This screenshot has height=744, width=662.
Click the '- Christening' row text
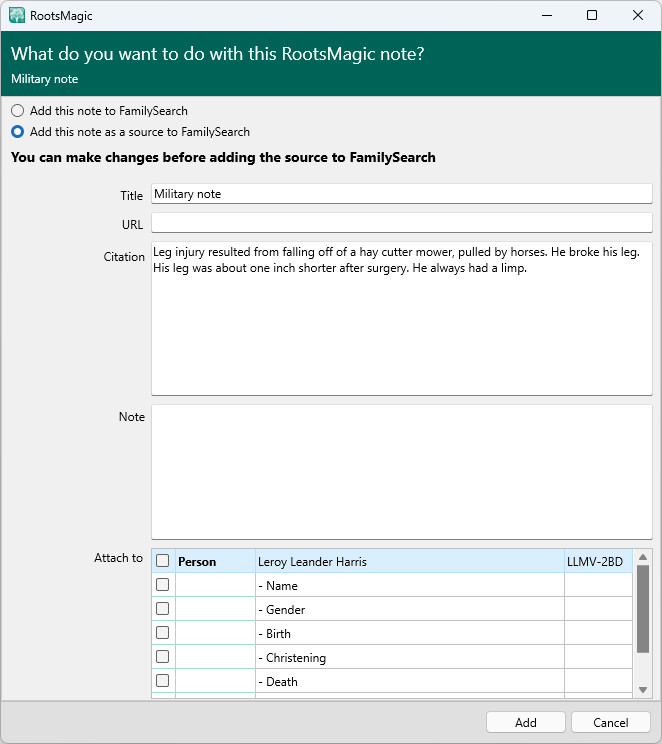tap(292, 658)
